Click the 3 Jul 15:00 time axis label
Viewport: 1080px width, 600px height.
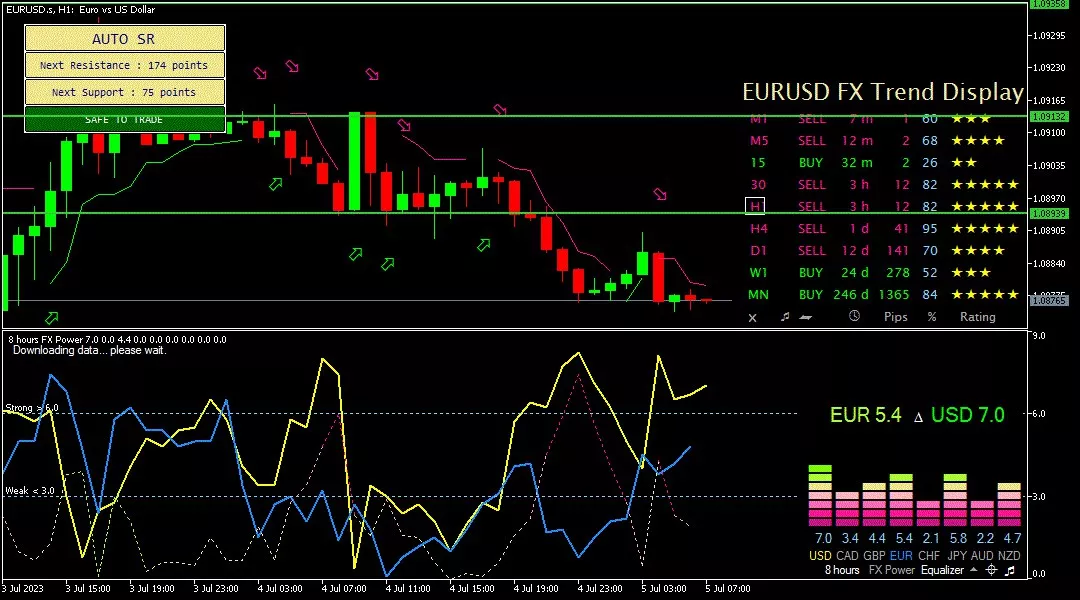88,589
